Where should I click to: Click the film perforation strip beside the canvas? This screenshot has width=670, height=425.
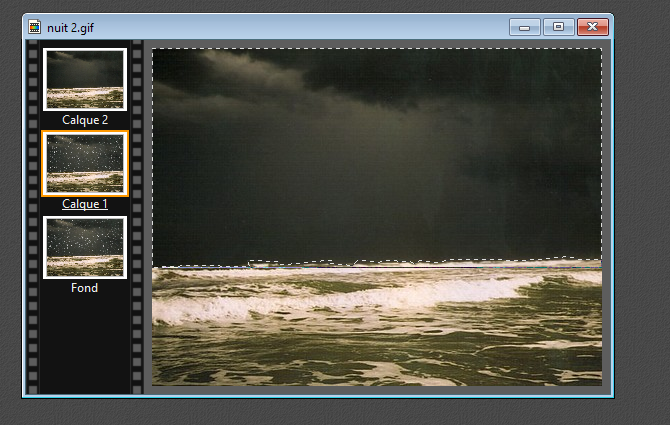138,220
